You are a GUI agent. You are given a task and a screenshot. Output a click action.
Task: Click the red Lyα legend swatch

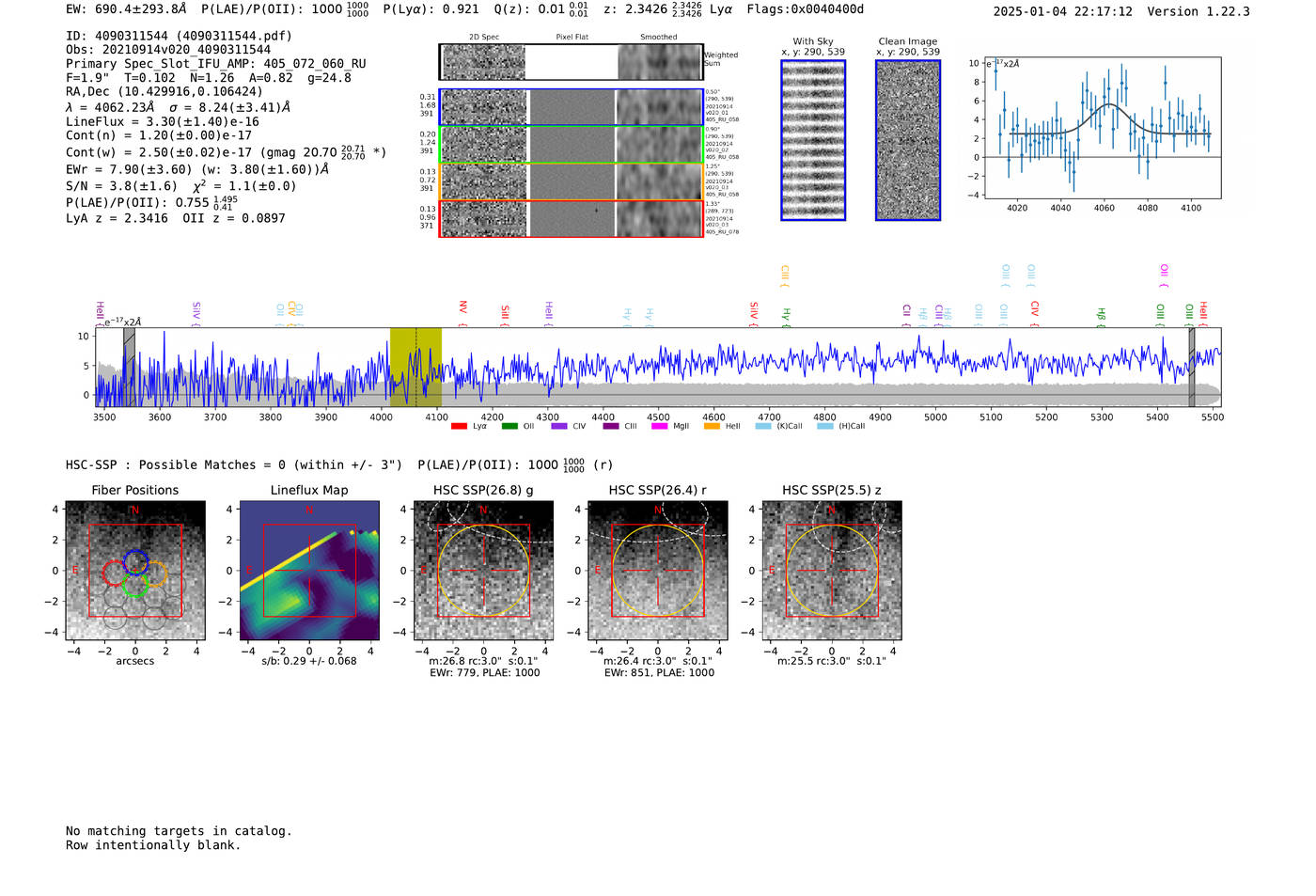click(x=459, y=426)
